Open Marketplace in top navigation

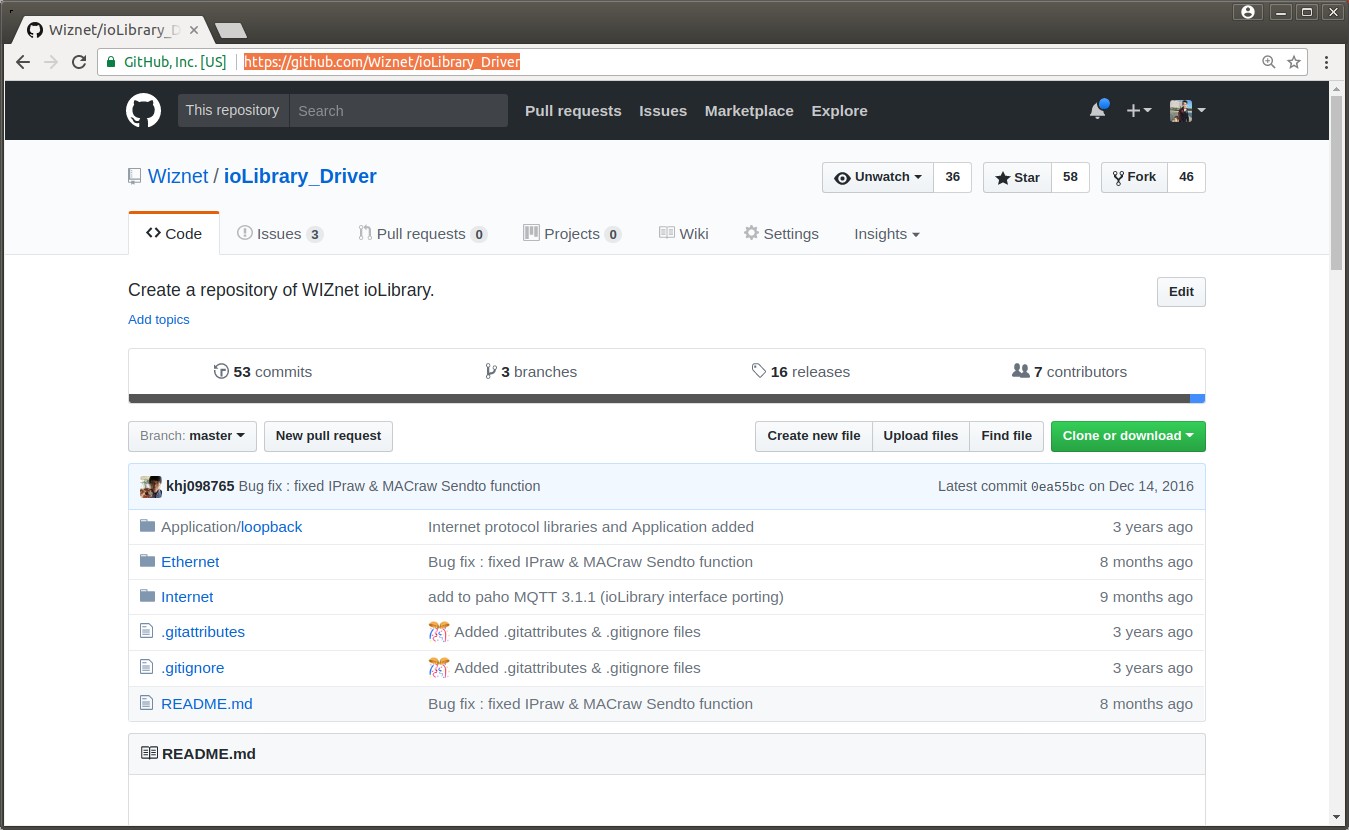click(x=749, y=111)
